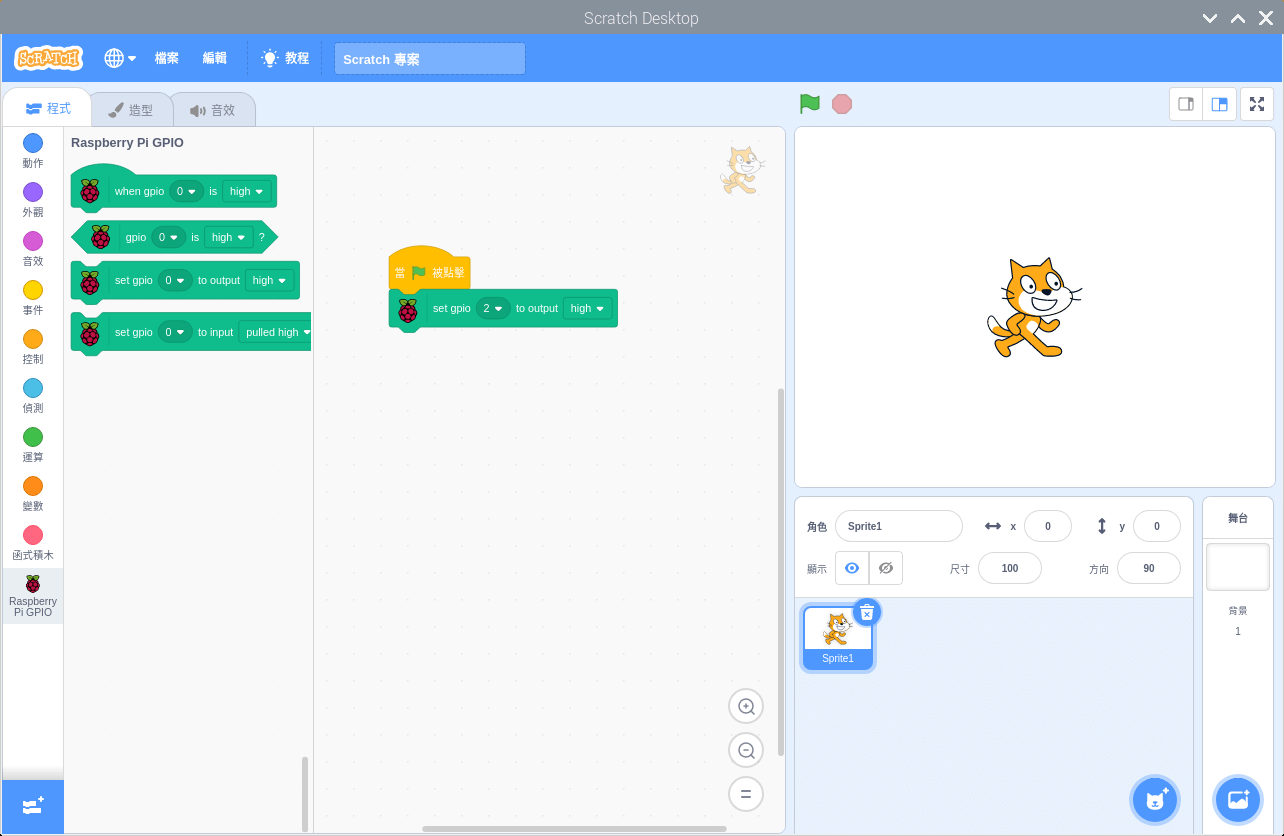Select the 控制 block category
The width and height of the screenshot is (1284, 836).
pos(33,347)
